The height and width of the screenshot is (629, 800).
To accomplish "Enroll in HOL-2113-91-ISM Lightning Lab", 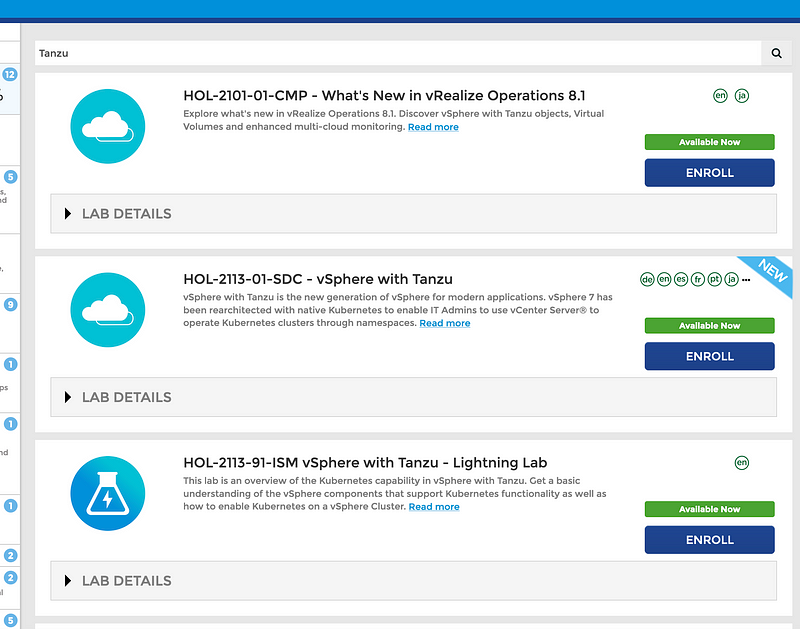I will (709, 540).
